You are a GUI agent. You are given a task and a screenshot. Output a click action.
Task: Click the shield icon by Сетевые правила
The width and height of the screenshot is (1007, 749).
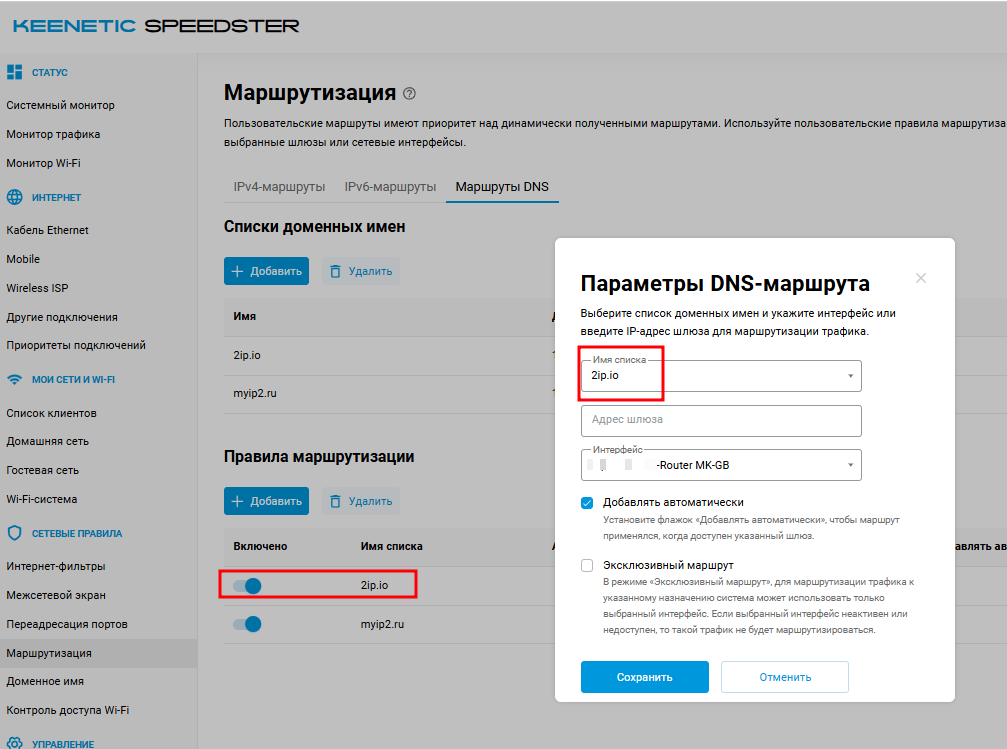pyautogui.click(x=15, y=533)
